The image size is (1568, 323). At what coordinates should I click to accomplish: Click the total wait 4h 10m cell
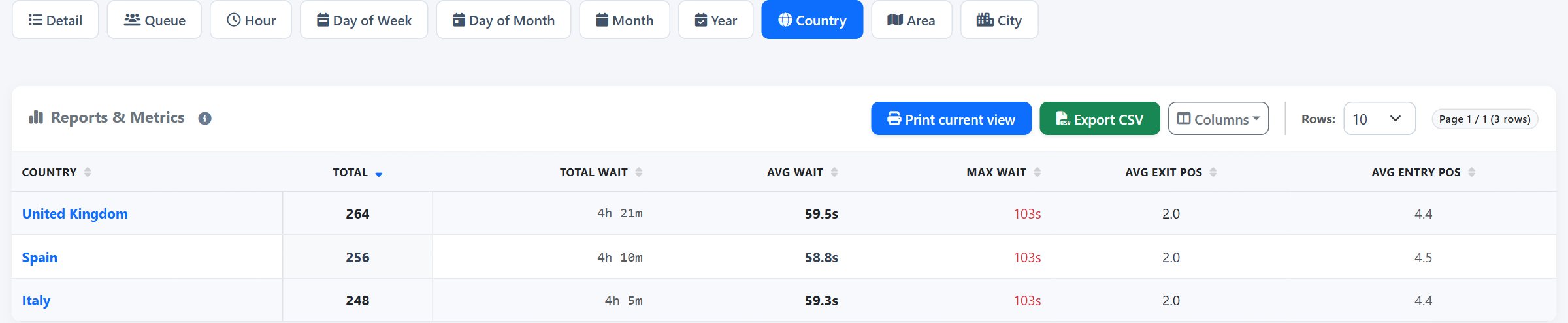[x=619, y=258]
